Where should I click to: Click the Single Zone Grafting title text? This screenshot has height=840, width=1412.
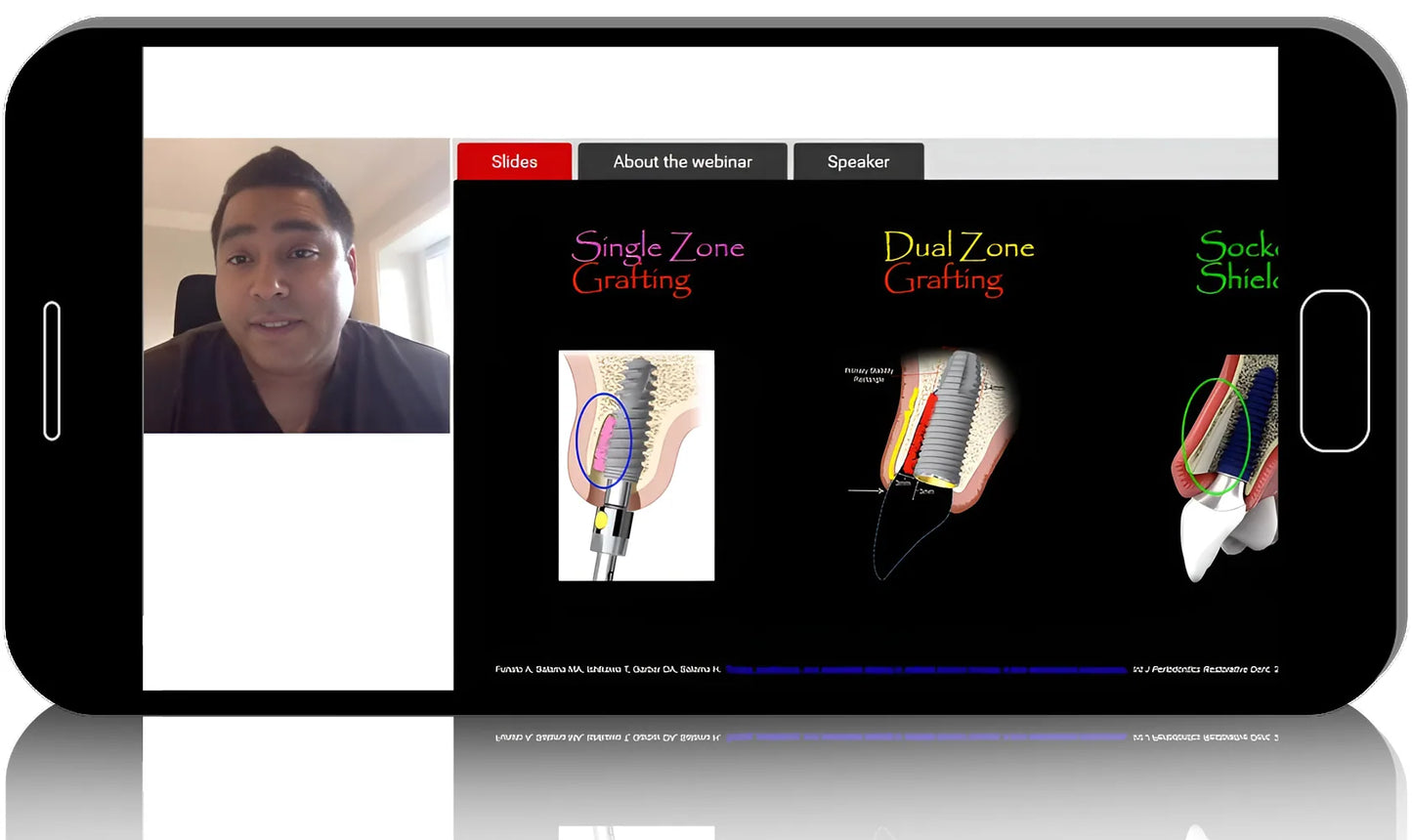(657, 264)
